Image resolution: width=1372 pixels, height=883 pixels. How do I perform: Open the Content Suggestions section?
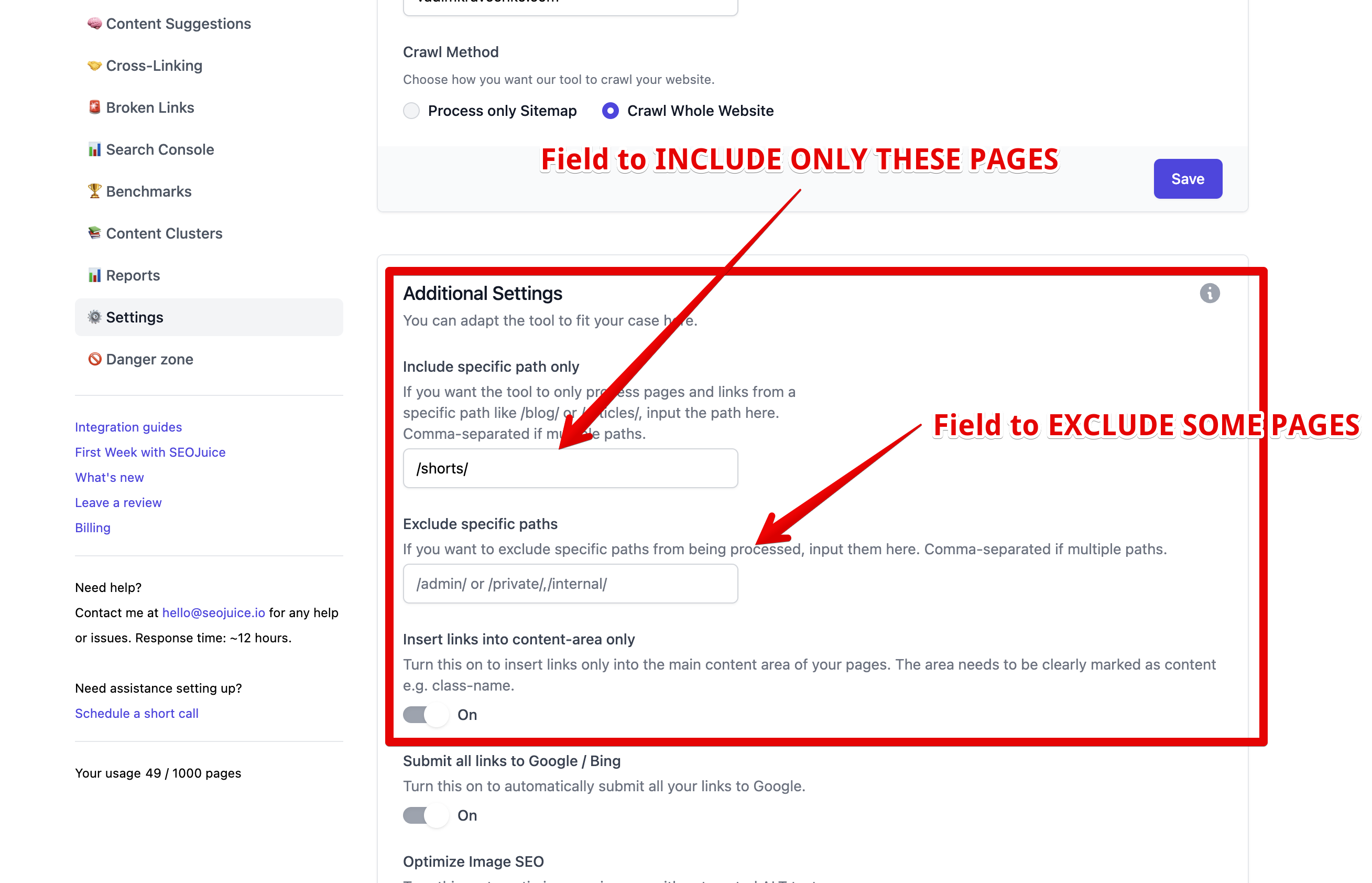[x=178, y=24]
